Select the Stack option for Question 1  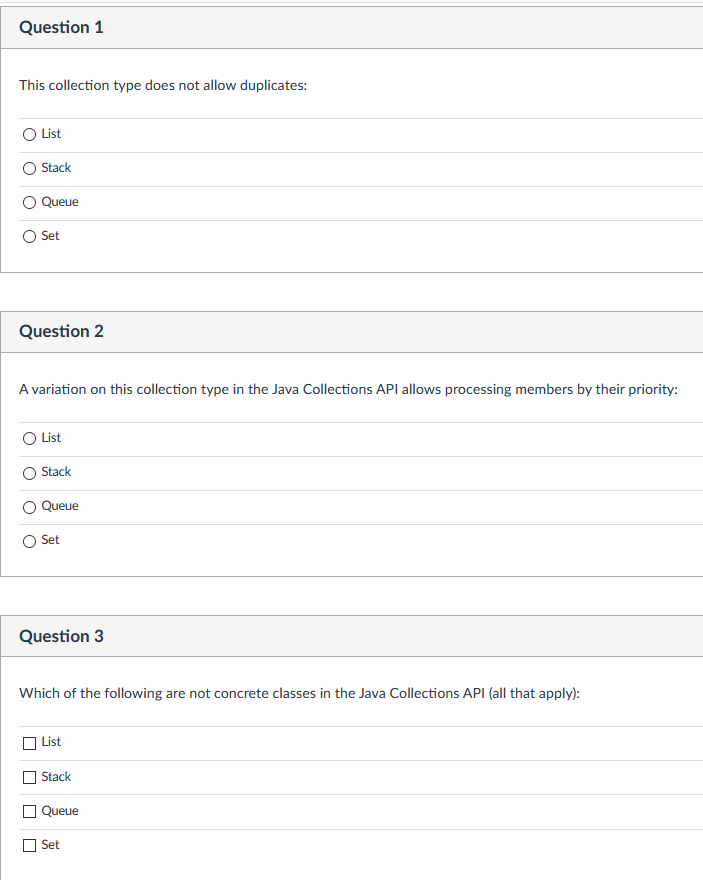[29, 168]
